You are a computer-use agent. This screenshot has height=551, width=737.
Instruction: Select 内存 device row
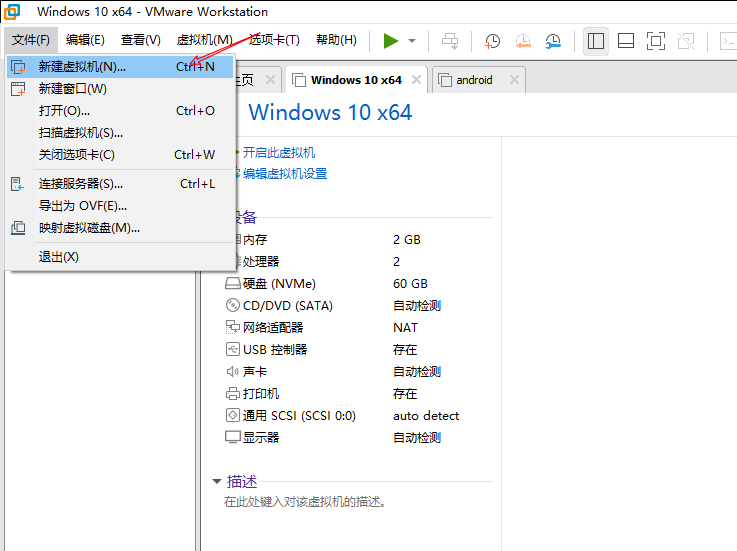[x=357, y=240]
